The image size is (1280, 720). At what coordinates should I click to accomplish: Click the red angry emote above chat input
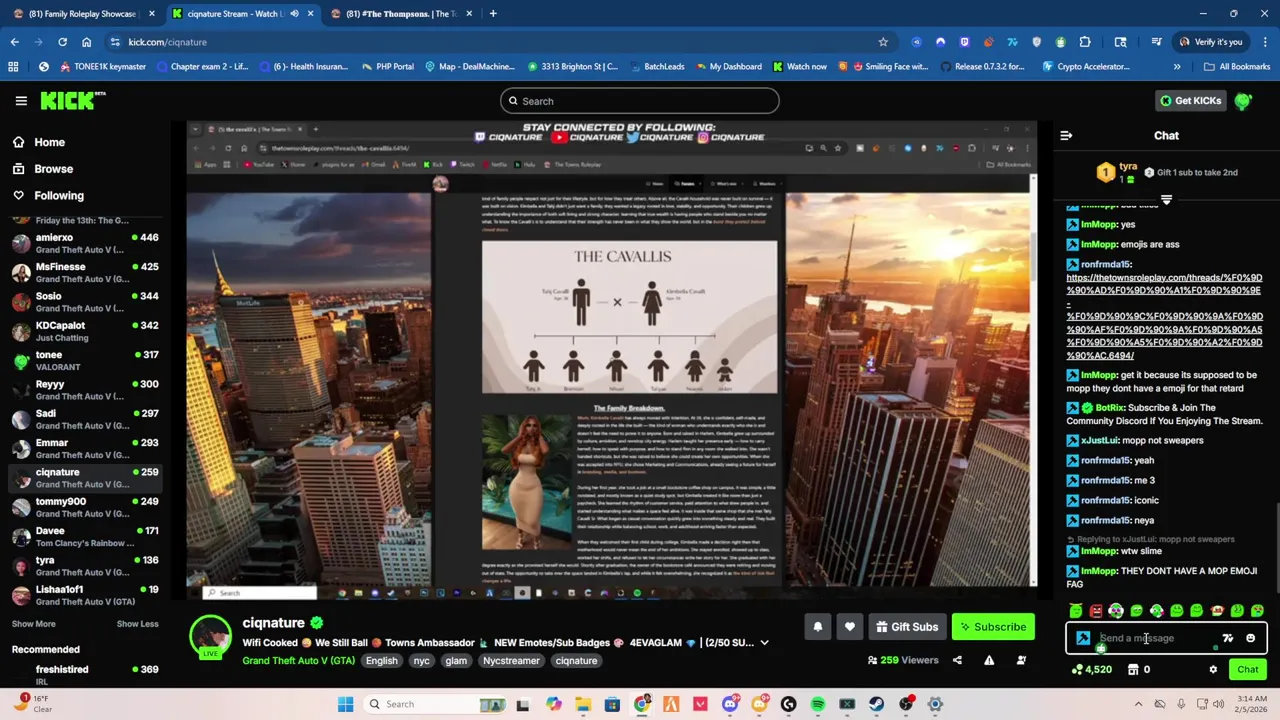(1096, 611)
